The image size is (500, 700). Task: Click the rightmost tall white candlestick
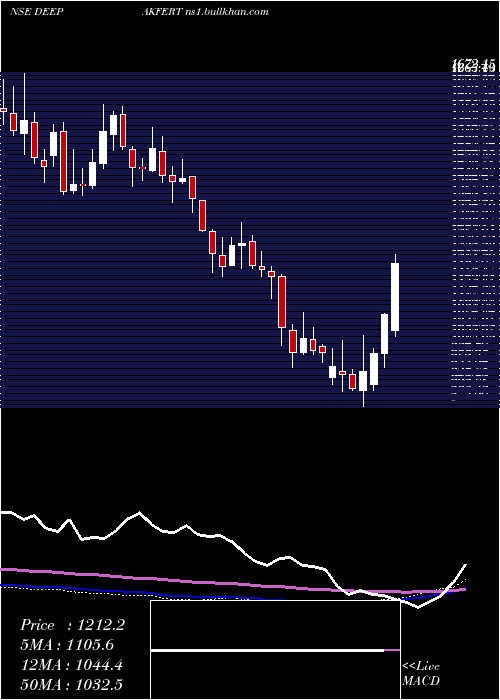point(395,297)
